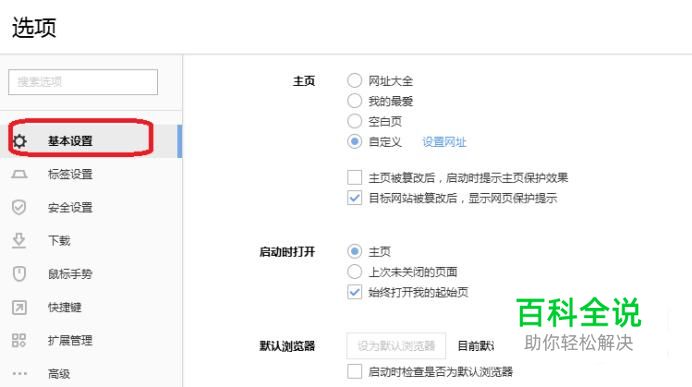This screenshot has height=387, width=692.
Task: Select the 自定义 homepage radio button
Action: coord(354,142)
